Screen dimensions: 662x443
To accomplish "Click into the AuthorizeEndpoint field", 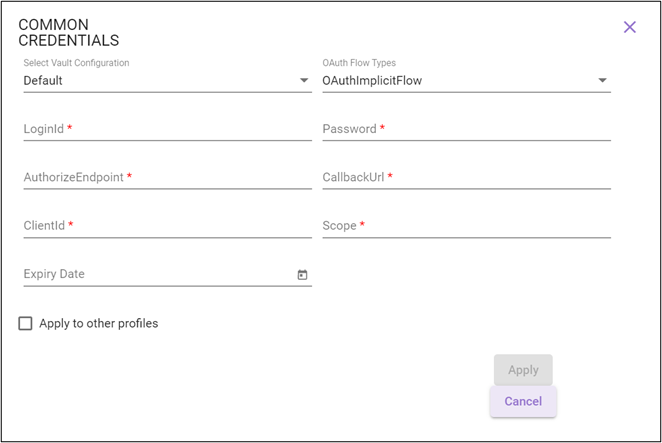I will click(x=167, y=178).
